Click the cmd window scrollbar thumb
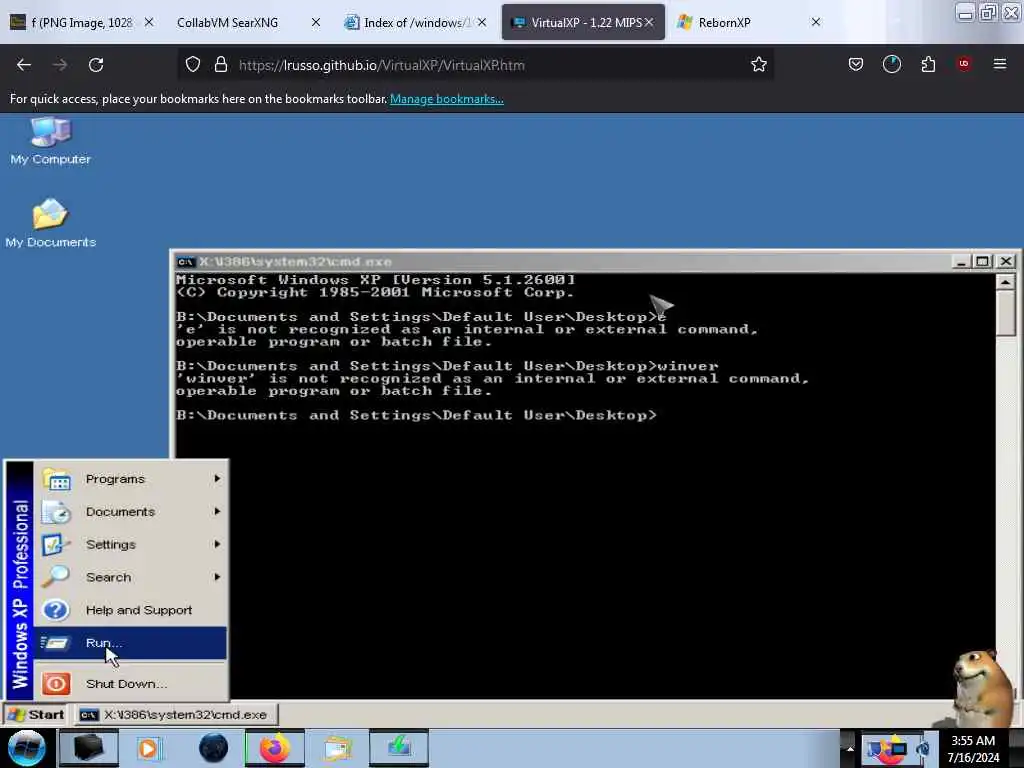Image resolution: width=1024 pixels, height=768 pixels. (1006, 315)
